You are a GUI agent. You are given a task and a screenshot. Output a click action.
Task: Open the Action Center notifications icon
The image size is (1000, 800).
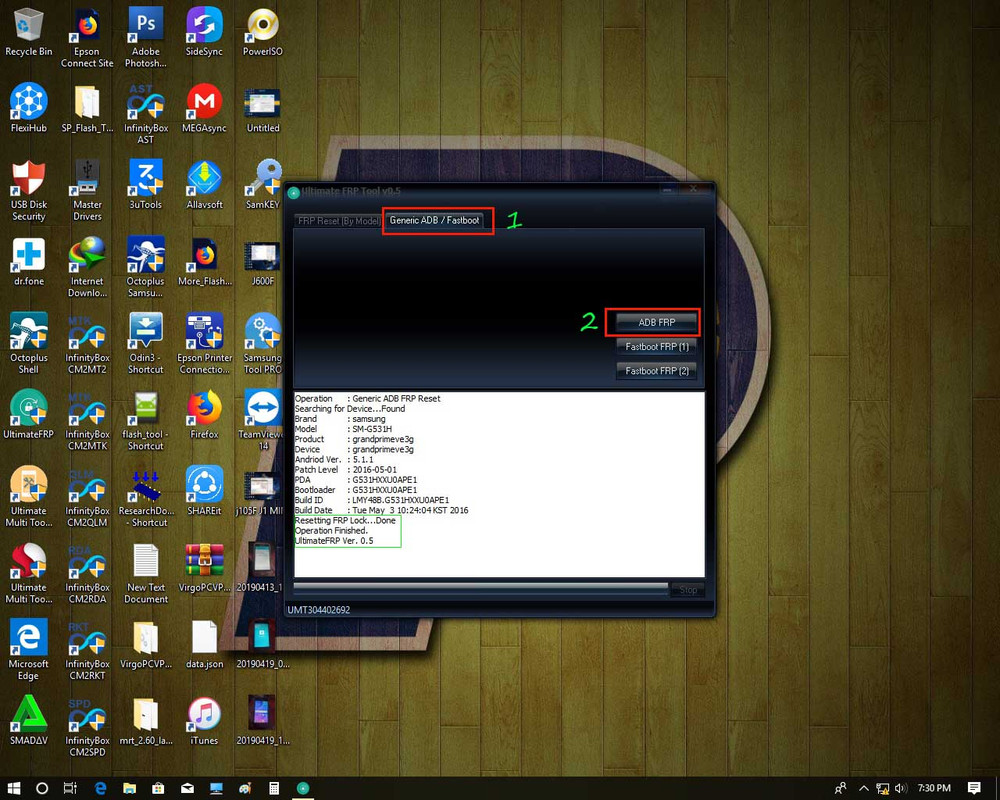(974, 788)
